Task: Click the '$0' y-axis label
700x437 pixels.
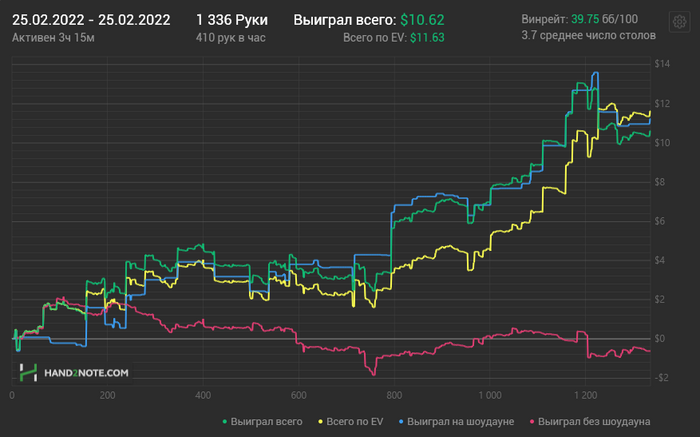Action: coord(660,339)
